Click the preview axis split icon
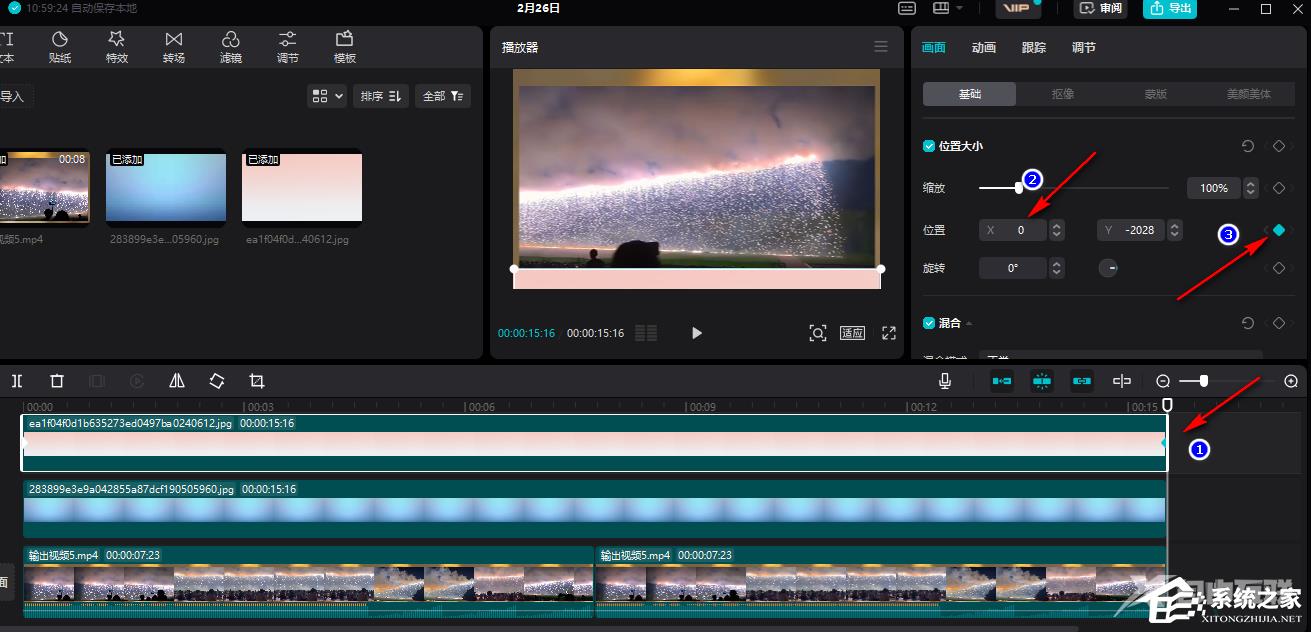 tap(1122, 381)
